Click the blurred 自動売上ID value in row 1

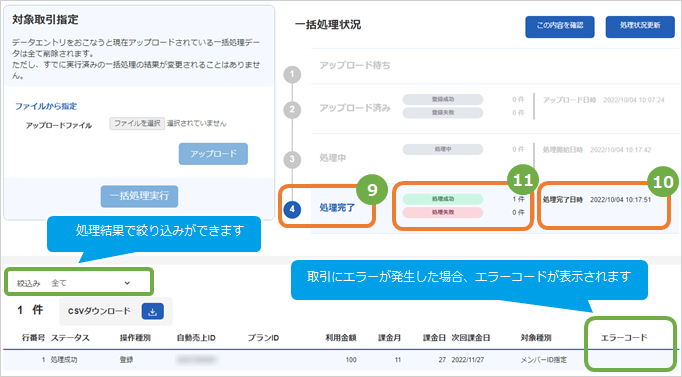196,360
